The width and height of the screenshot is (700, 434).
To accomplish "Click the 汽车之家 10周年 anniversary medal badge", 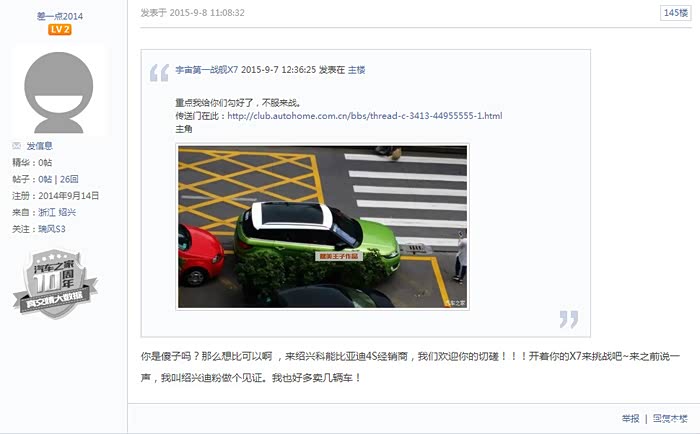I will [55, 284].
